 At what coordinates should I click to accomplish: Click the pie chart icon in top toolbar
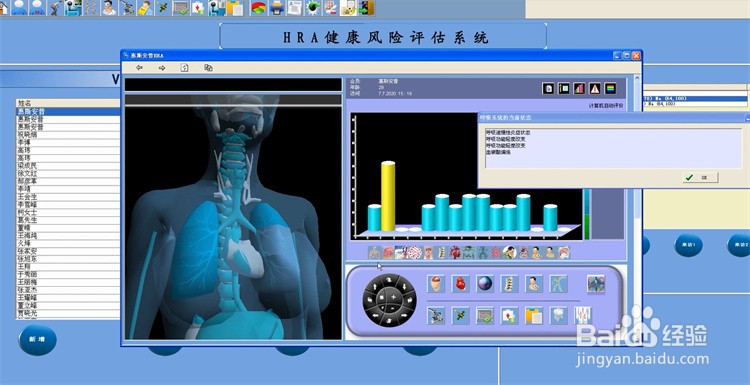[259, 7]
